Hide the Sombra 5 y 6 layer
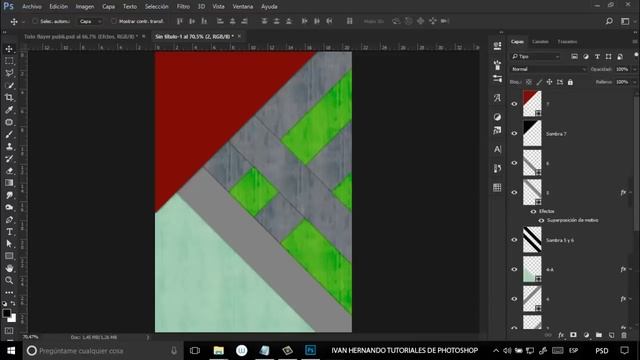 click(514, 240)
